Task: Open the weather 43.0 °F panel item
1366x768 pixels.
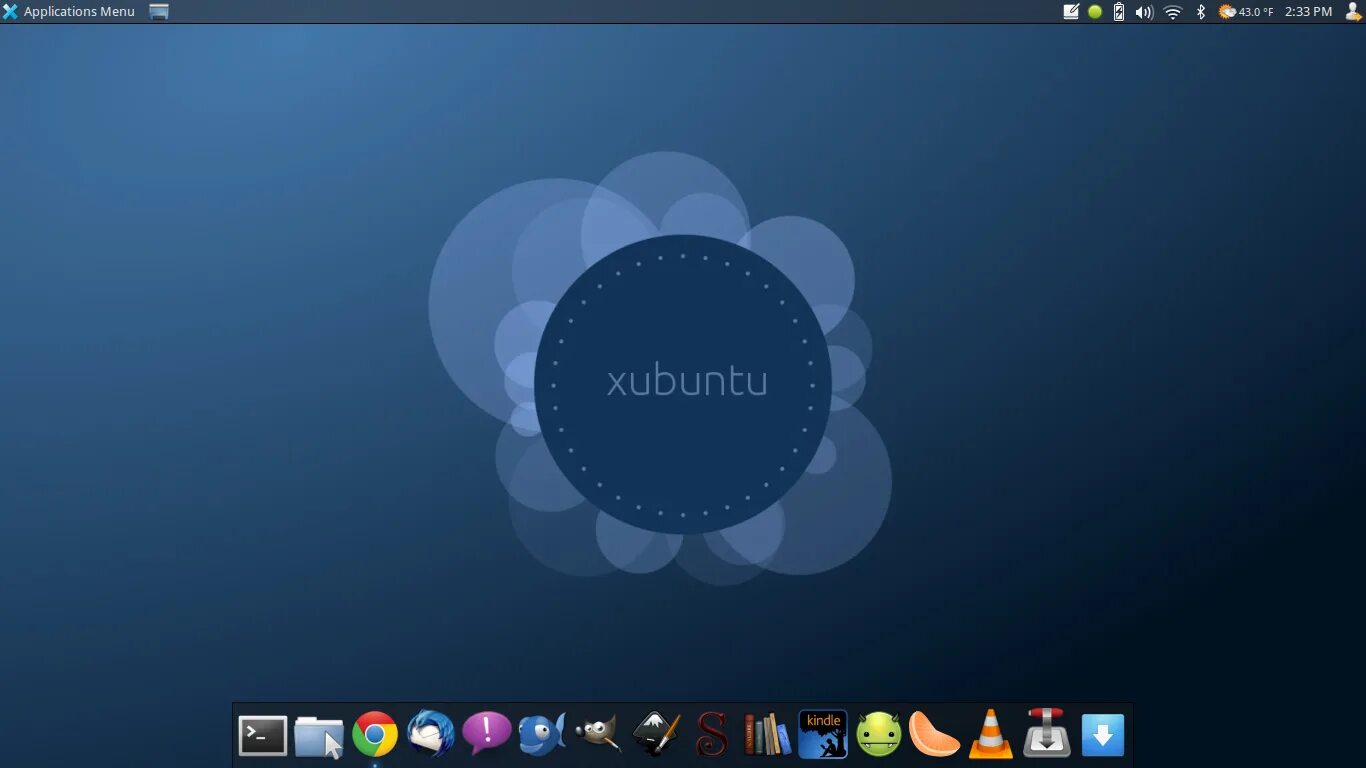Action: click(1246, 12)
